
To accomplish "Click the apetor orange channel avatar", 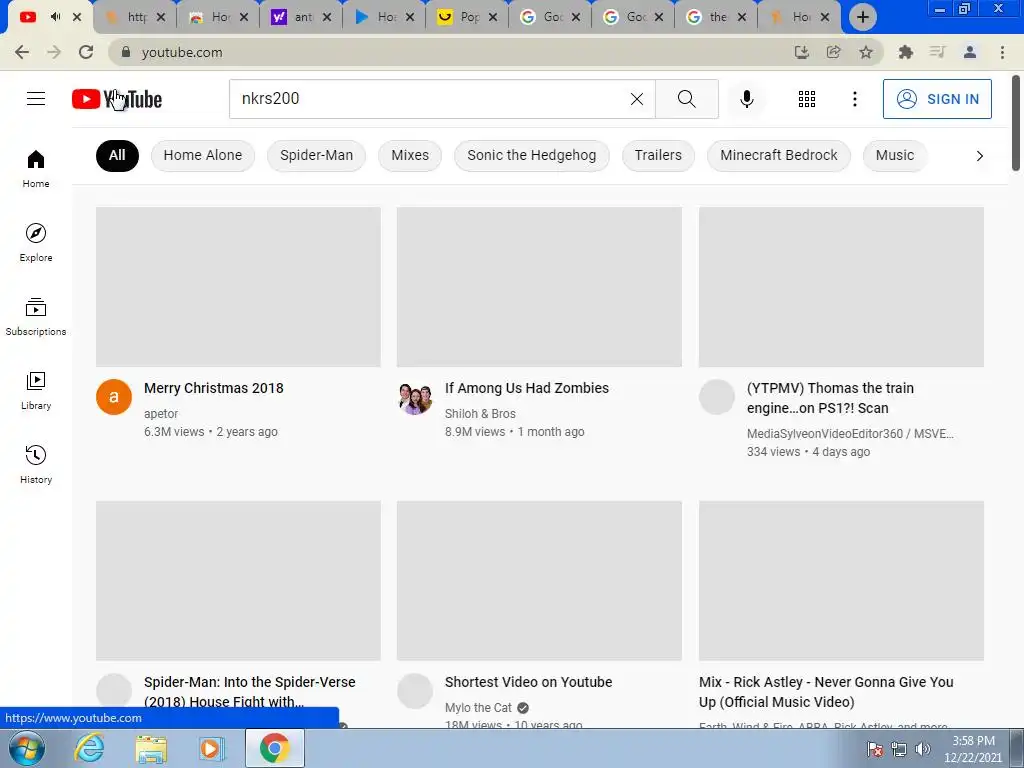I will (x=114, y=397).
